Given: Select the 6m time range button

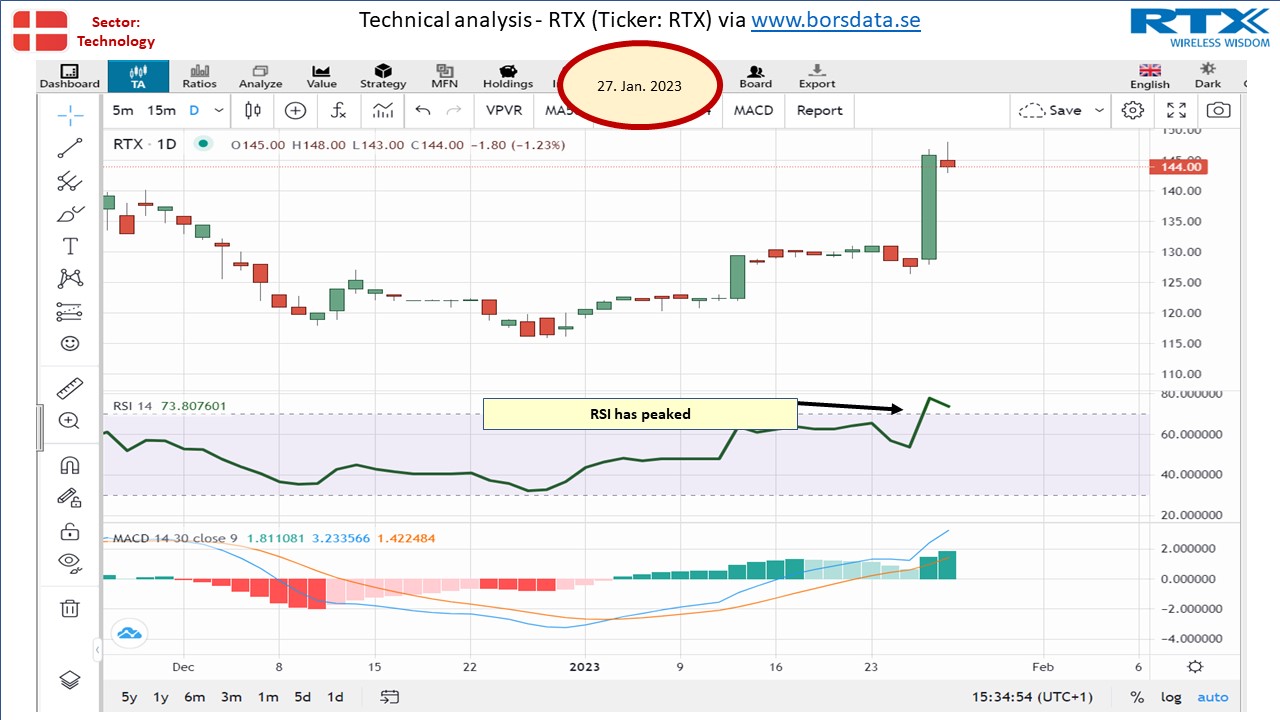Looking at the screenshot, I should coord(194,697).
